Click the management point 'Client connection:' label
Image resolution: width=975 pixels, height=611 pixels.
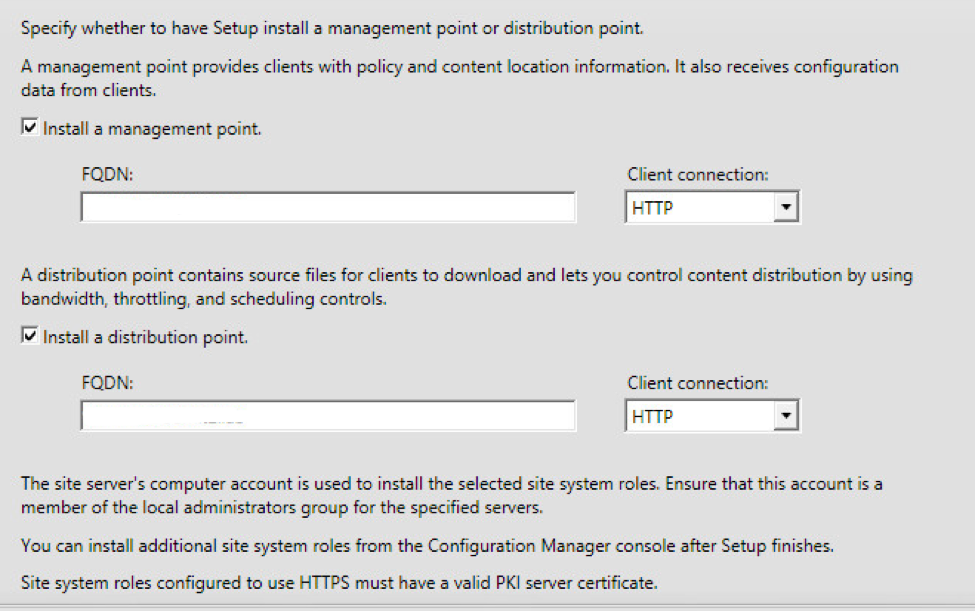click(697, 174)
